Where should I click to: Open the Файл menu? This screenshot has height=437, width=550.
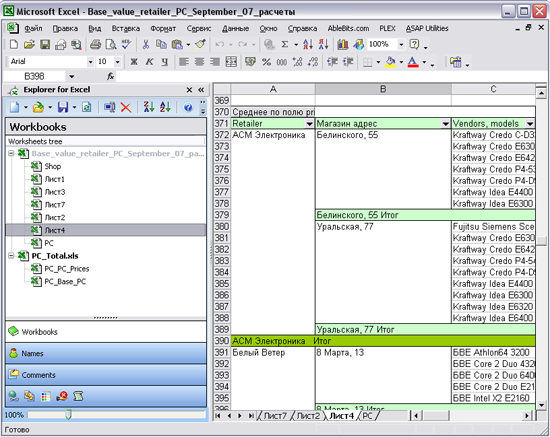click(x=33, y=28)
